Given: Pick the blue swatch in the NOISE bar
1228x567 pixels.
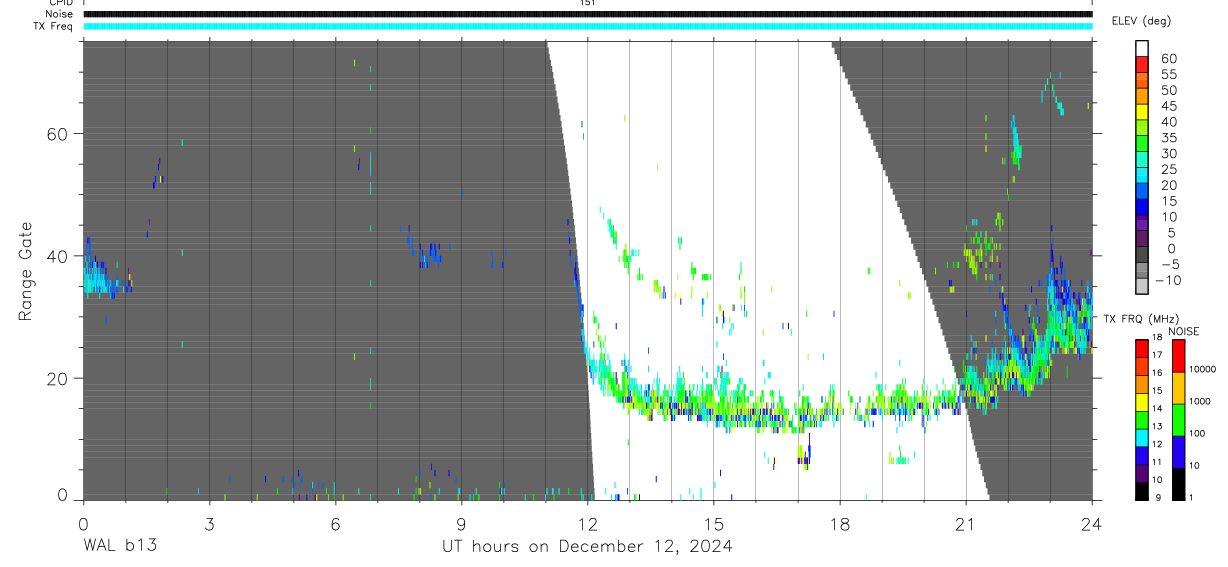Looking at the screenshot, I should pyautogui.click(x=1178, y=452).
